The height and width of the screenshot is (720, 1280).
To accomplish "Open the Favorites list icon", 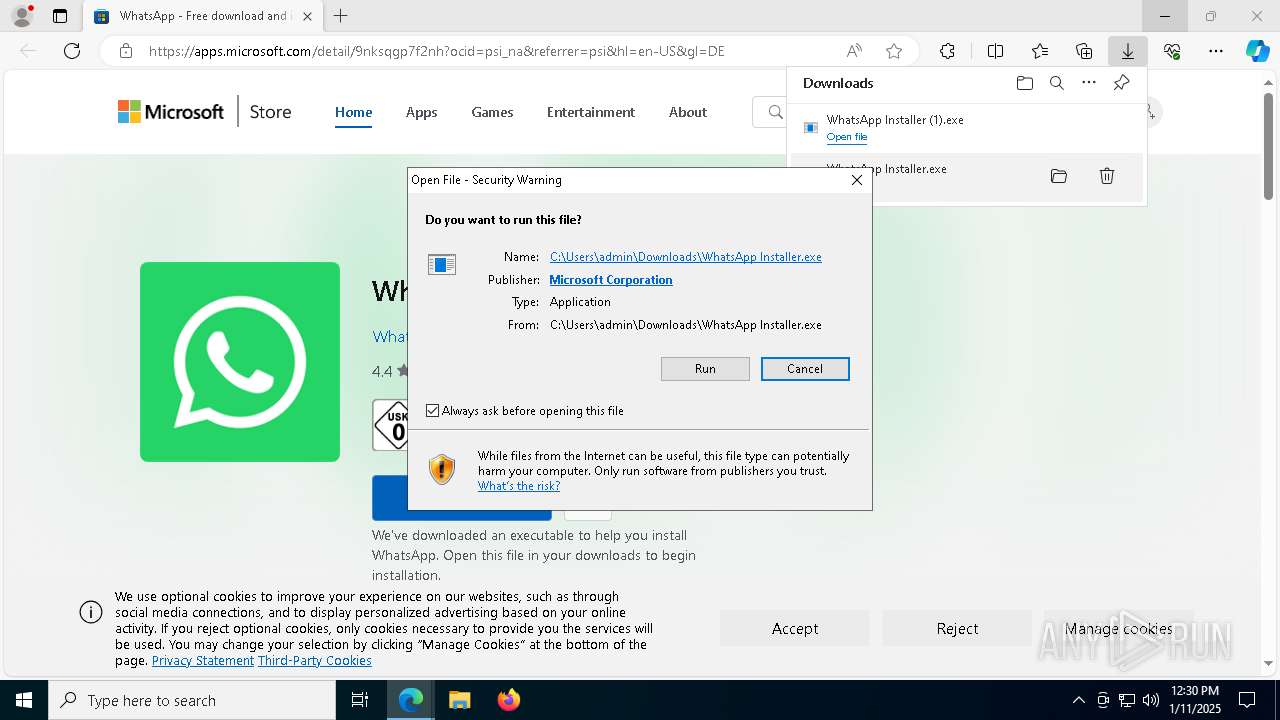I will click(x=1040, y=51).
